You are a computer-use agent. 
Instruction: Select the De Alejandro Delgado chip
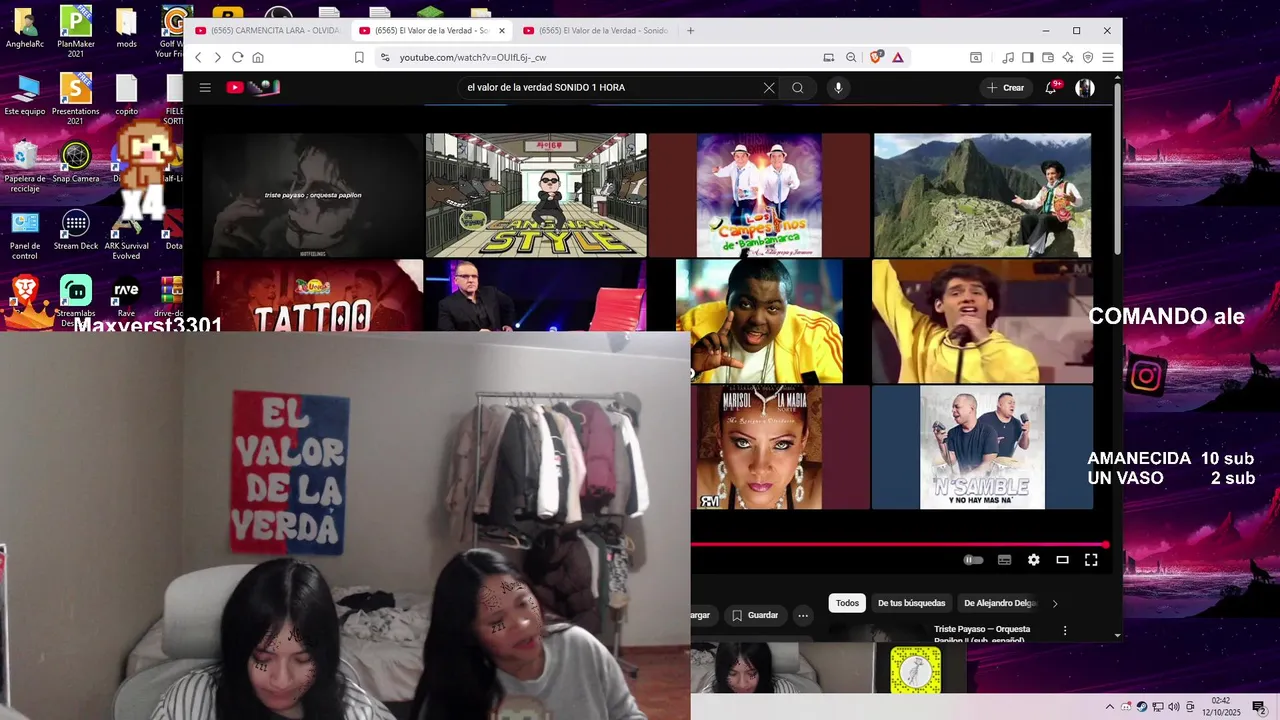pyautogui.click(x=999, y=603)
